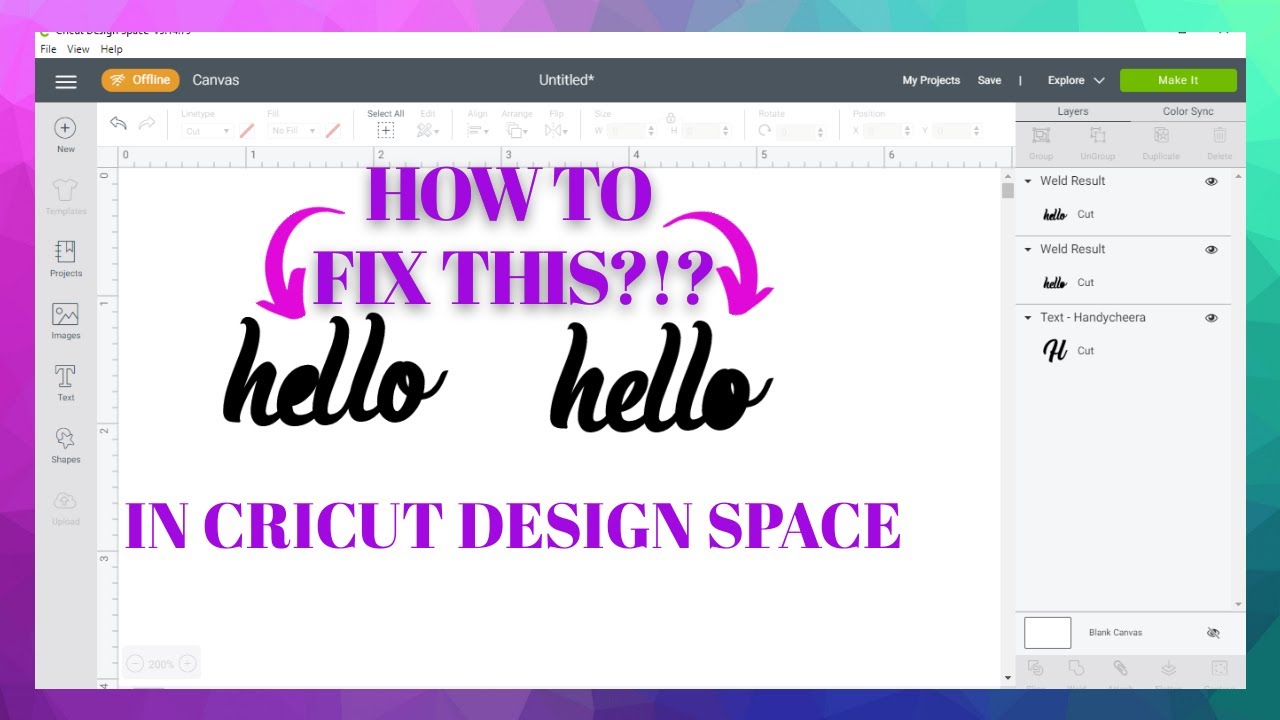Click the UnGroup layers icon
The height and width of the screenshot is (720, 1280).
[x=1097, y=135]
